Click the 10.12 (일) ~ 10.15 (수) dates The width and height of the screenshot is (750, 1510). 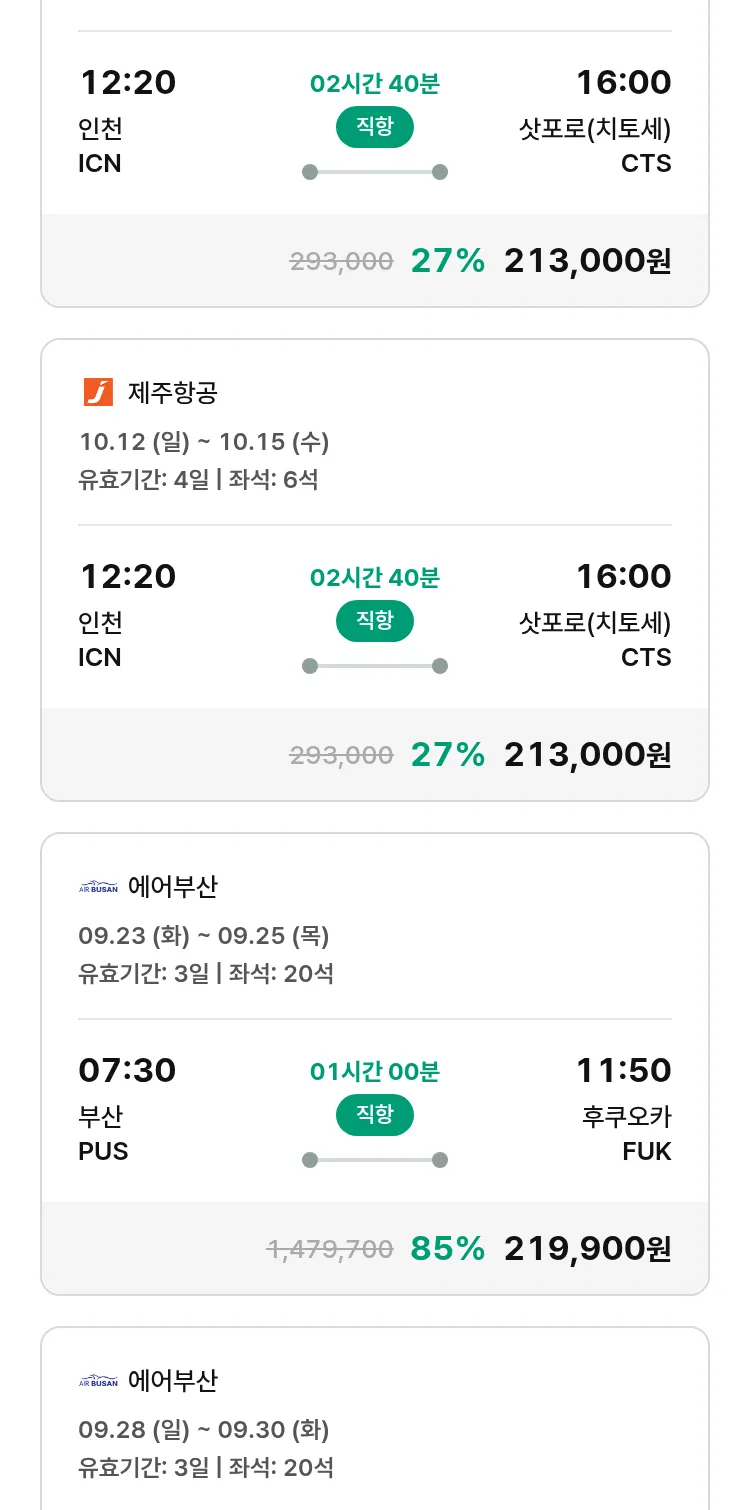[x=203, y=441]
